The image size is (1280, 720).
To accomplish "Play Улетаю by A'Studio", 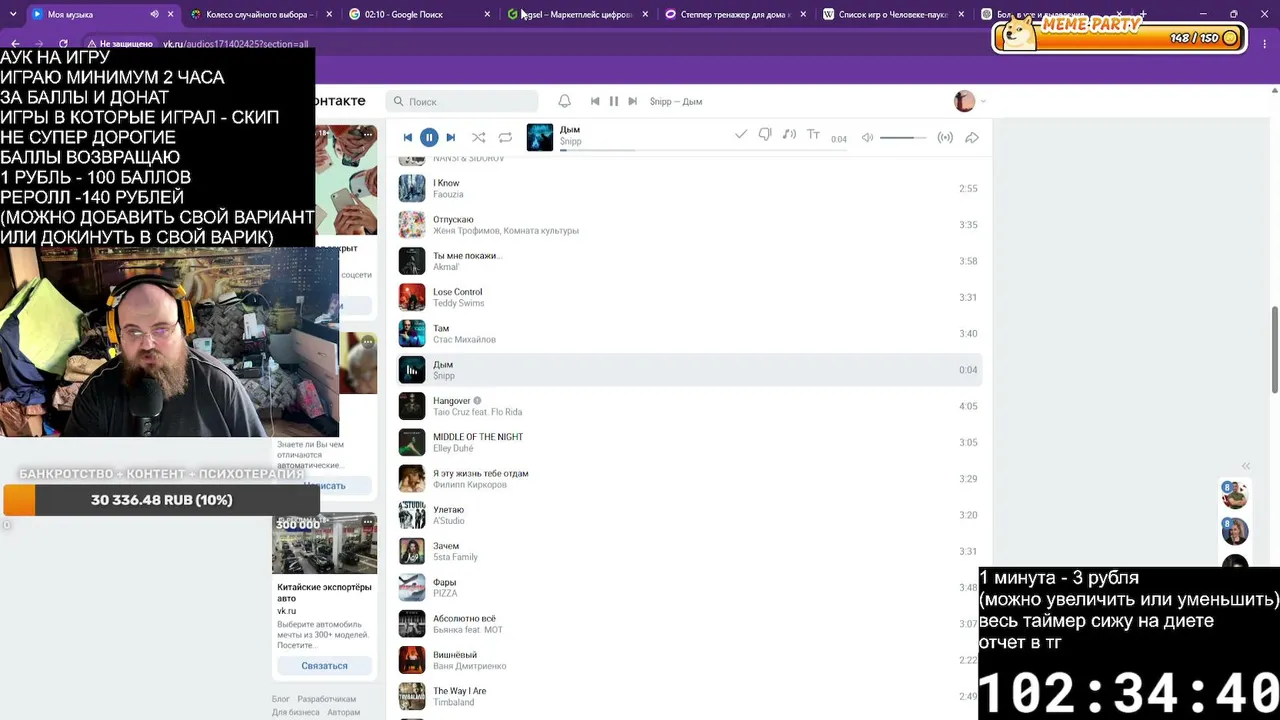I will pyautogui.click(x=690, y=515).
